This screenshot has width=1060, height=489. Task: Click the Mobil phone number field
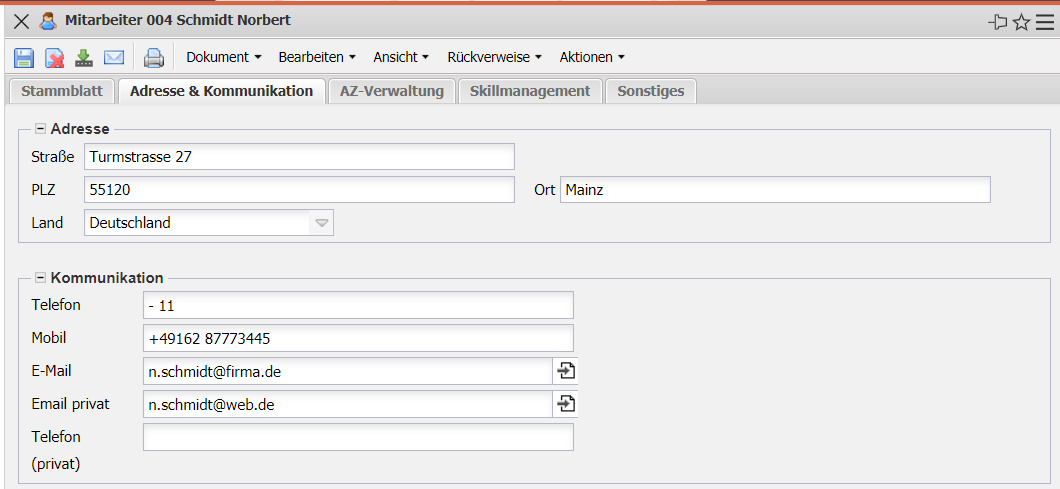pos(358,338)
